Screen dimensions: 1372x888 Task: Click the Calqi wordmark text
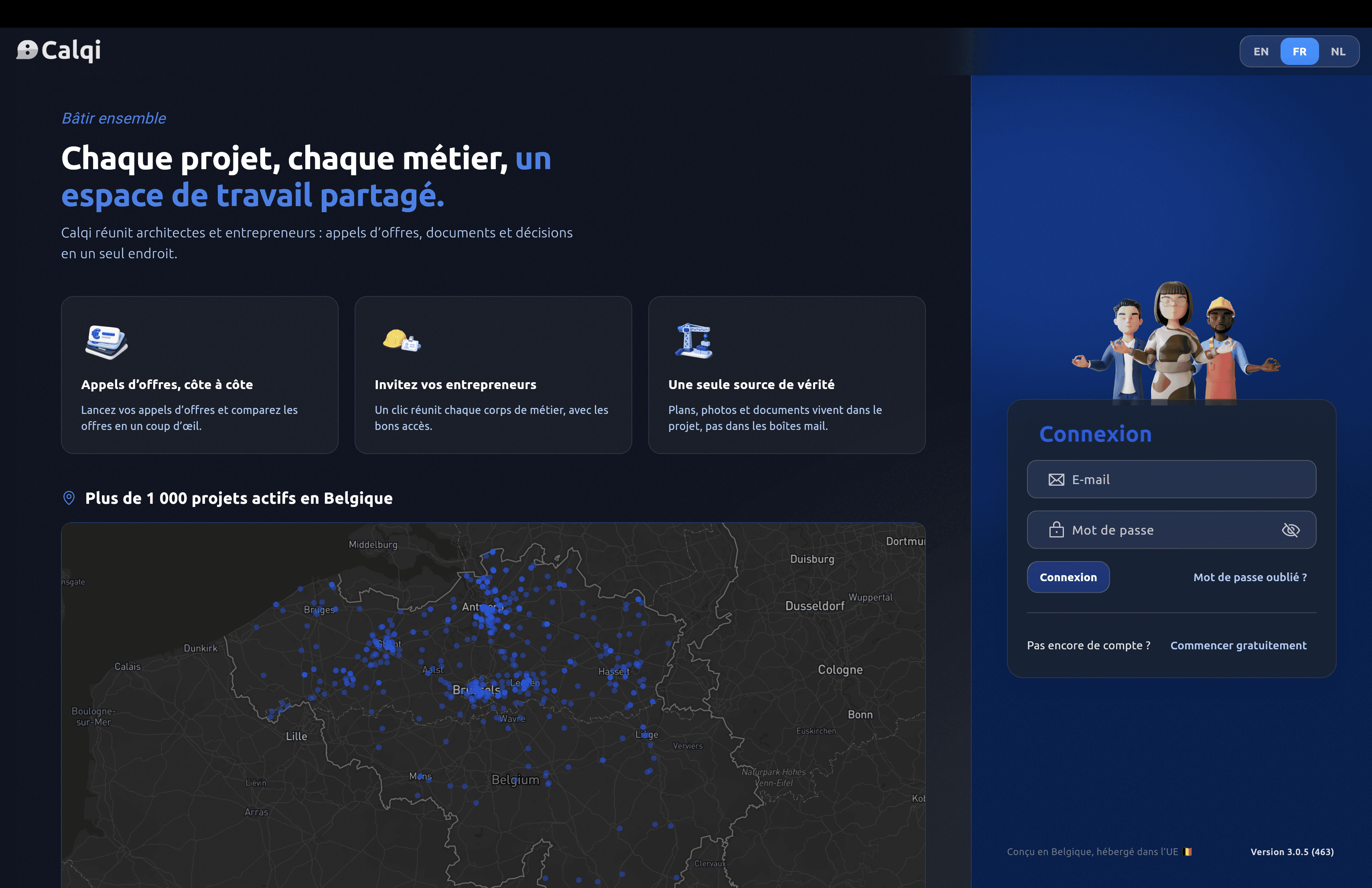click(71, 51)
